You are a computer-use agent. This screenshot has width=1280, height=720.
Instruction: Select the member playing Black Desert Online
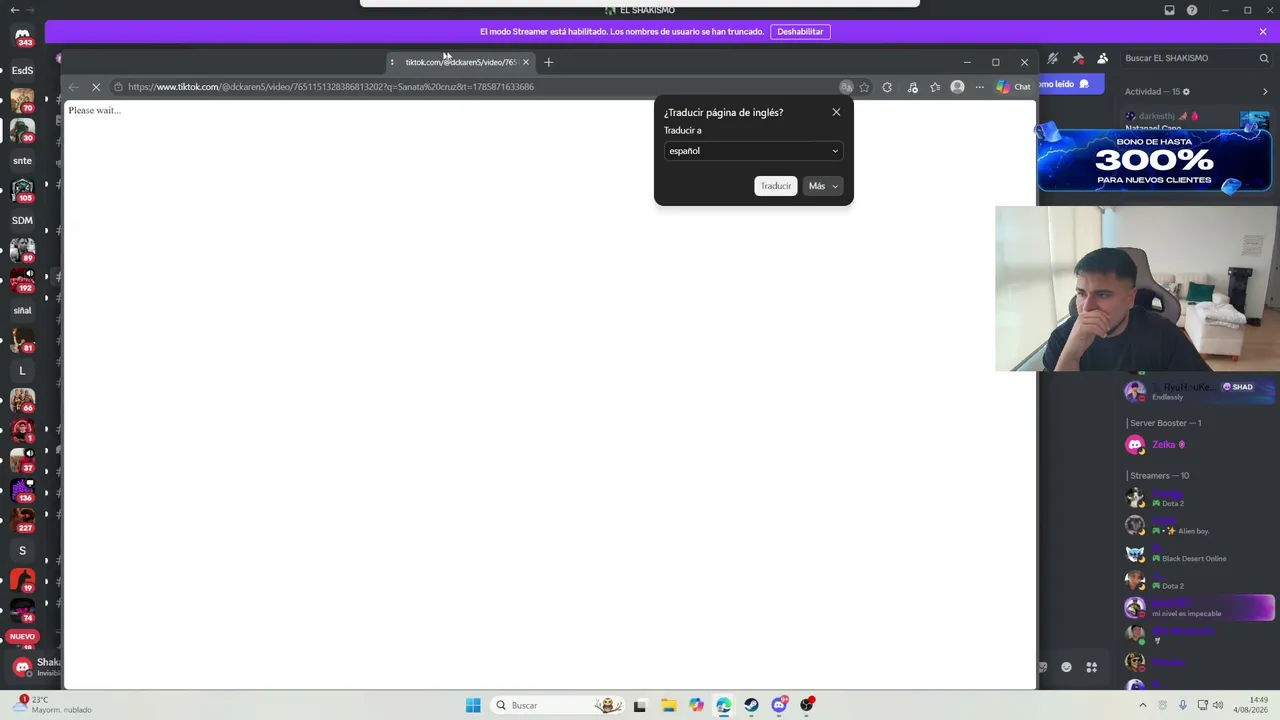click(1198, 553)
